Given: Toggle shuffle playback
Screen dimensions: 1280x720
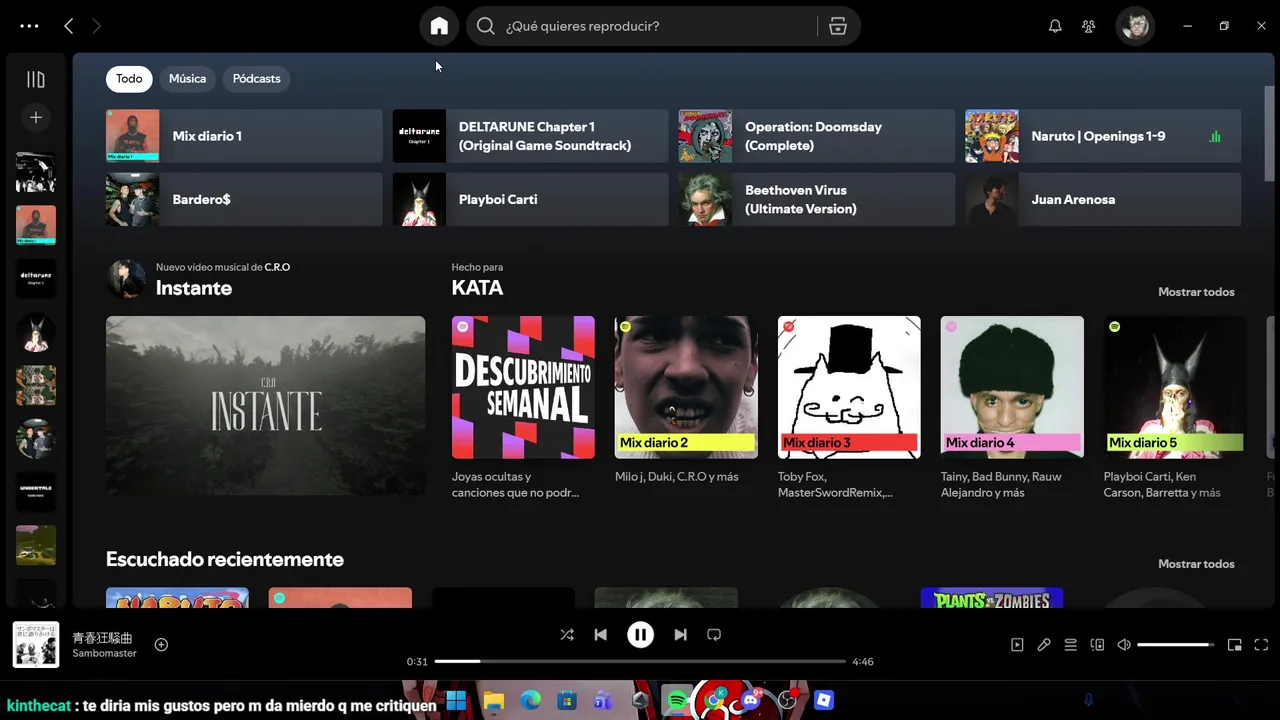Looking at the screenshot, I should coord(567,635).
